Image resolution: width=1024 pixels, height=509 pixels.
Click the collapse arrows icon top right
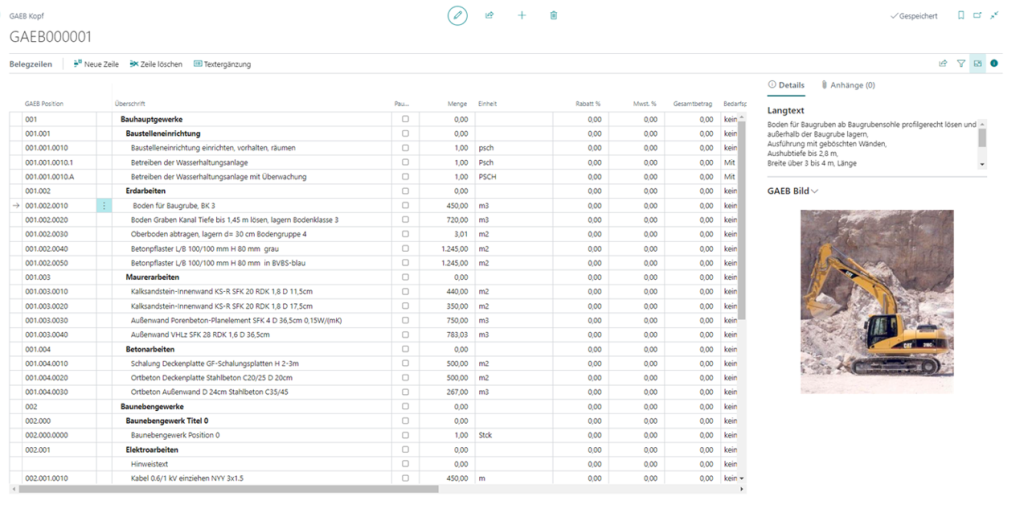[x=994, y=16]
